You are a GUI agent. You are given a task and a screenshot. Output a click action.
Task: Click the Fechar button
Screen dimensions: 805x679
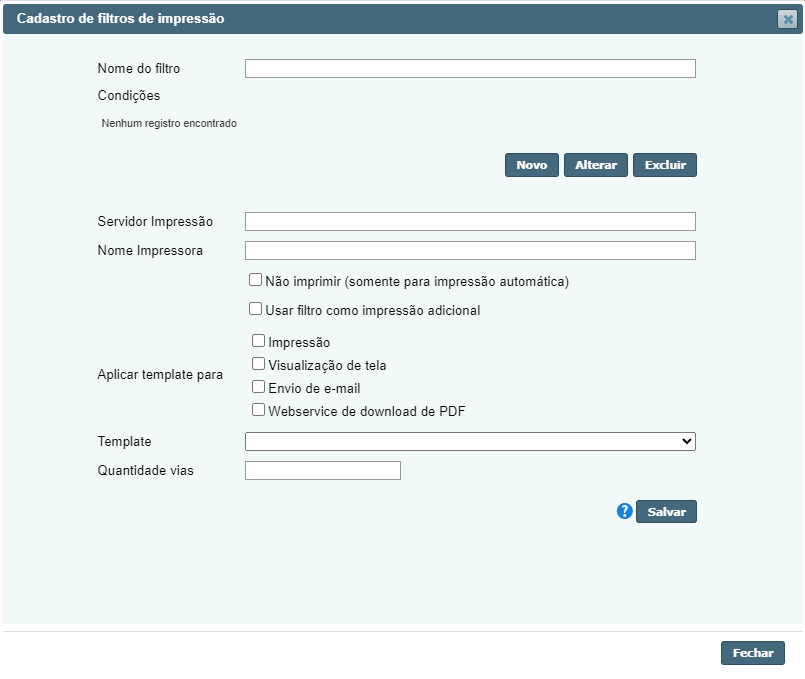click(753, 653)
